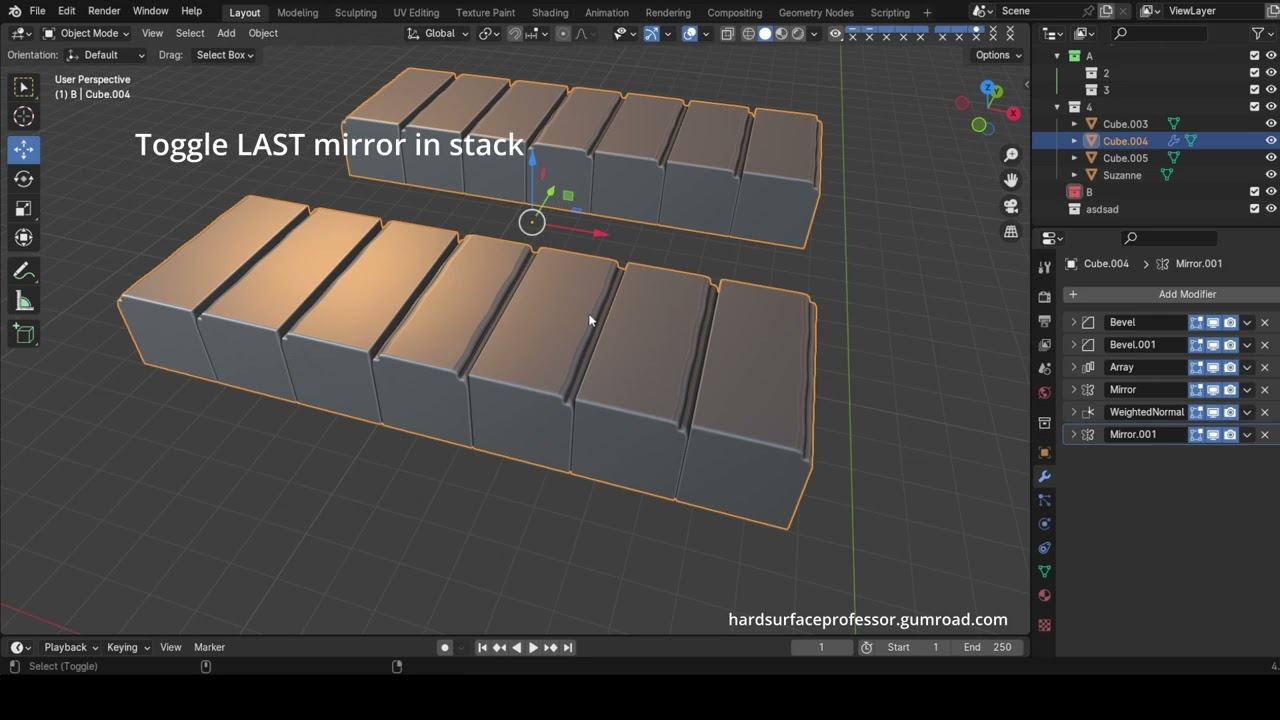Uncheck collection B checkbox
The image size is (1280, 720).
click(1254, 192)
